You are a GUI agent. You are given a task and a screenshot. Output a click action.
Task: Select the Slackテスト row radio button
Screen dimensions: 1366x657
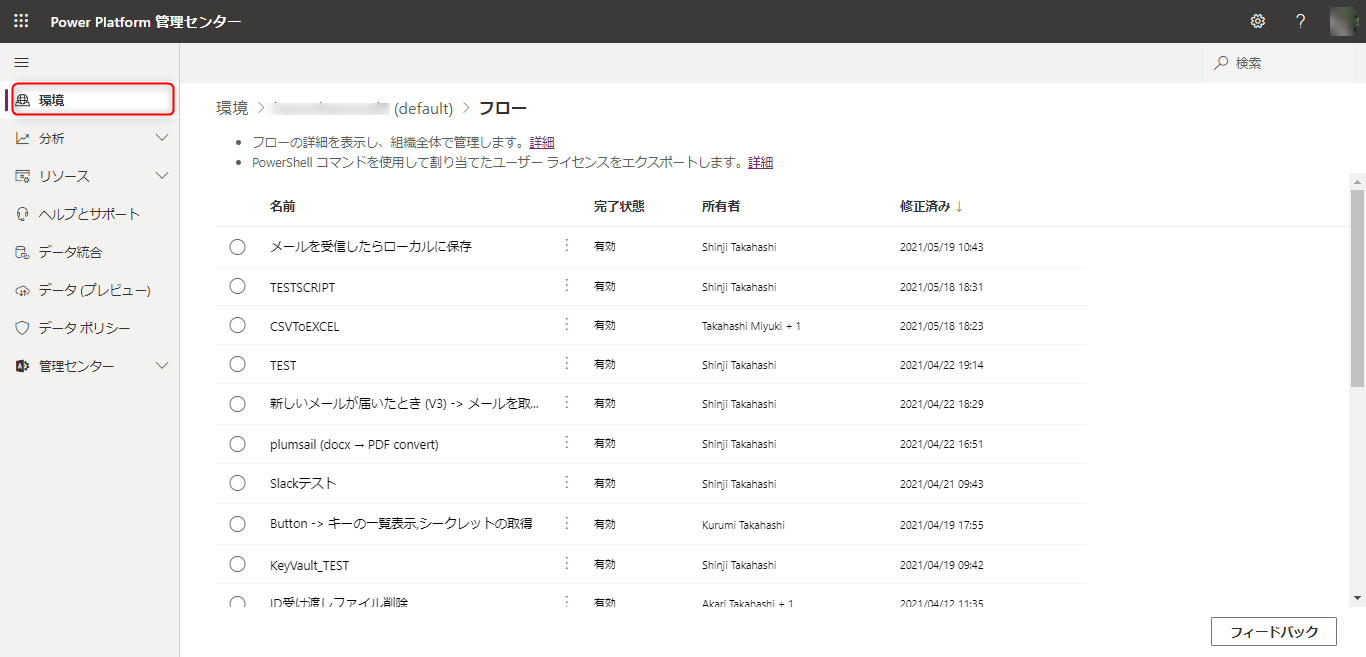[x=237, y=483]
